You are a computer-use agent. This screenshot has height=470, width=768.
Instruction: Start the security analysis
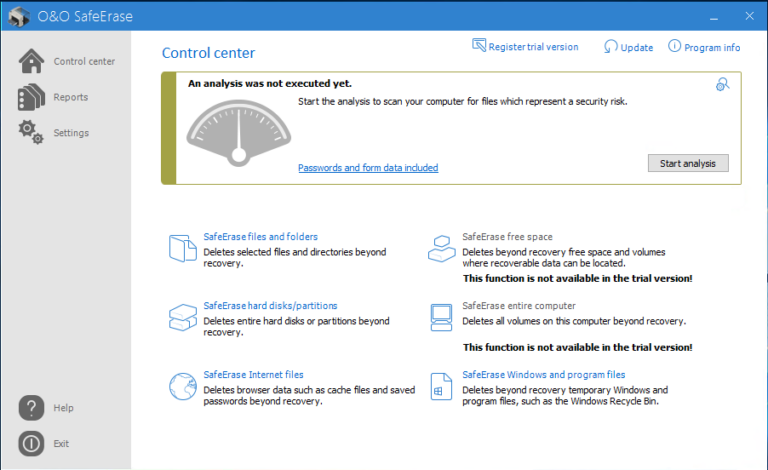point(688,163)
